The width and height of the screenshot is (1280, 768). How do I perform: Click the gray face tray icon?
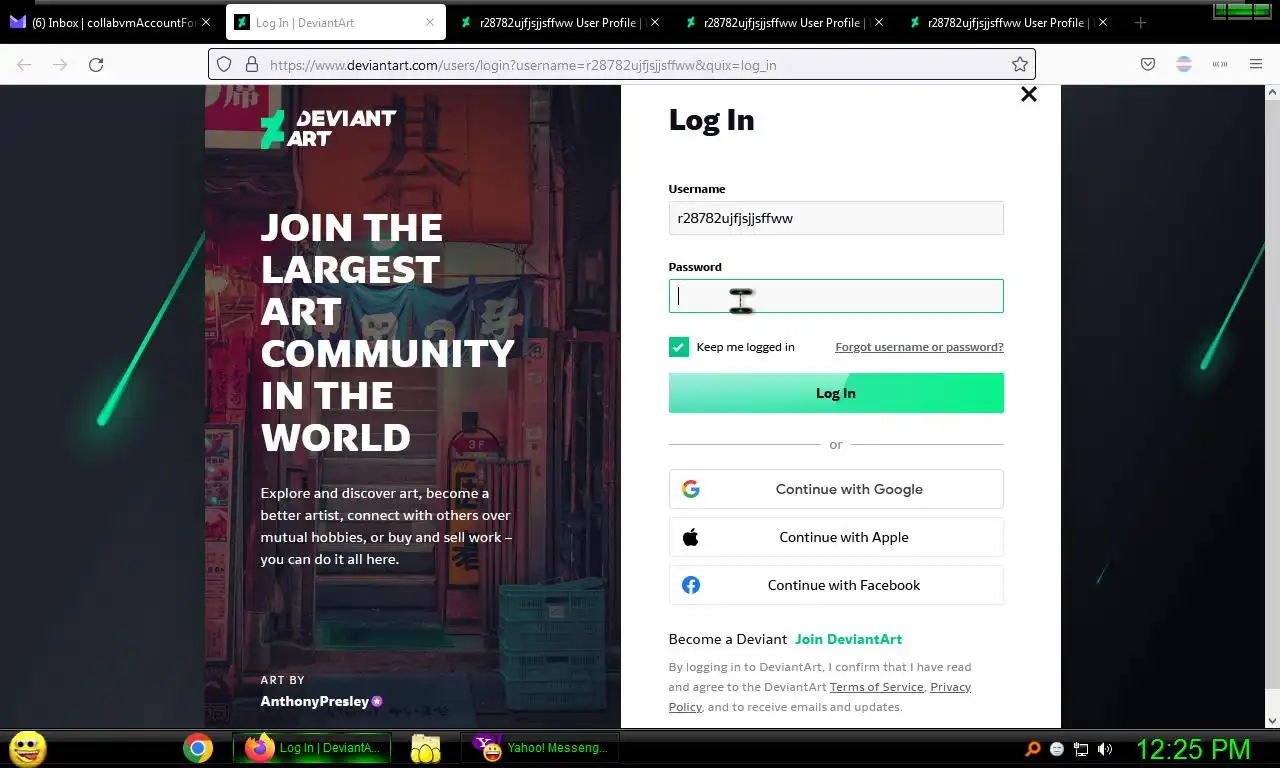coord(1057,749)
